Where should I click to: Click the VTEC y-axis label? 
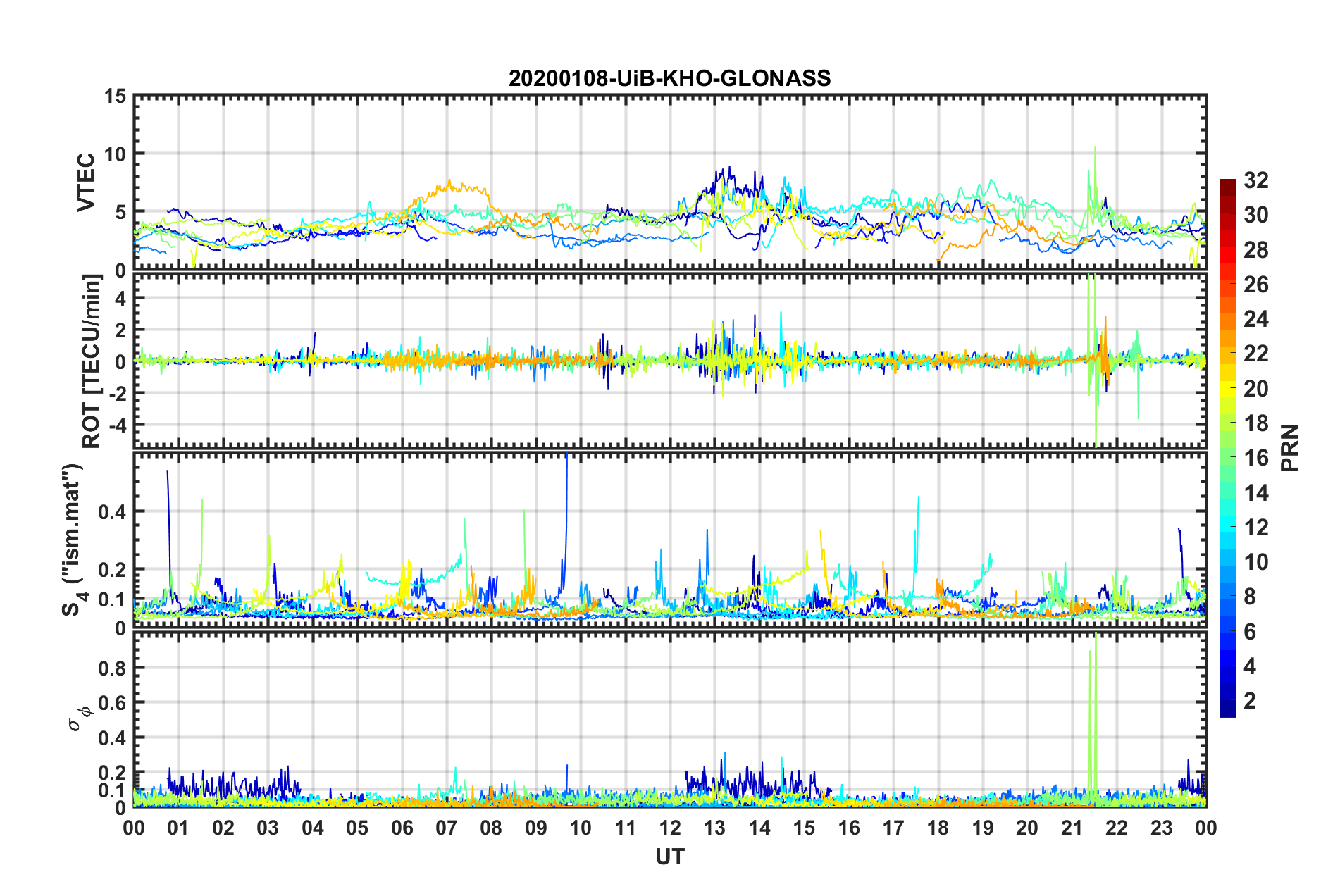(86, 182)
